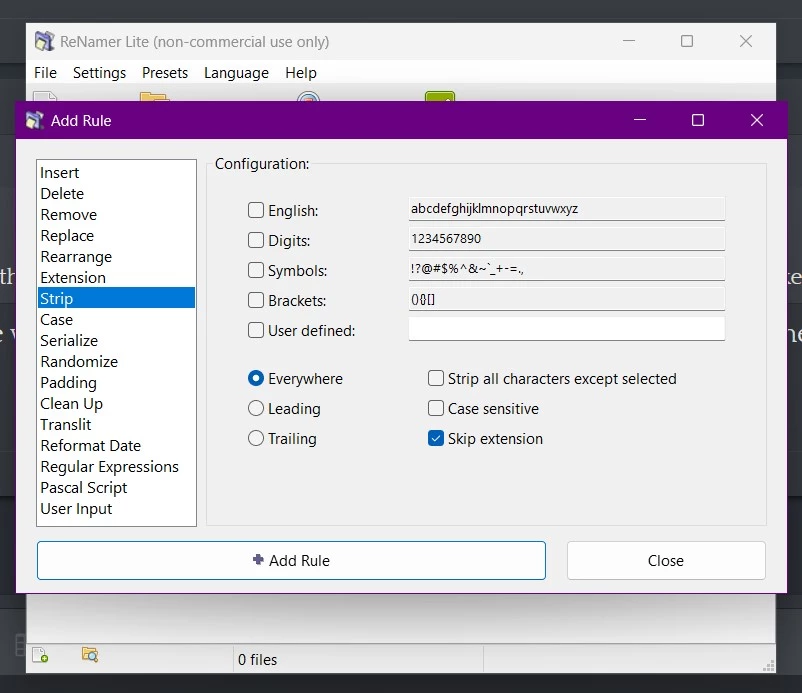Viewport: 802px width, 693px height.
Task: Click the Add Rule dialog title icon
Action: coord(35,120)
